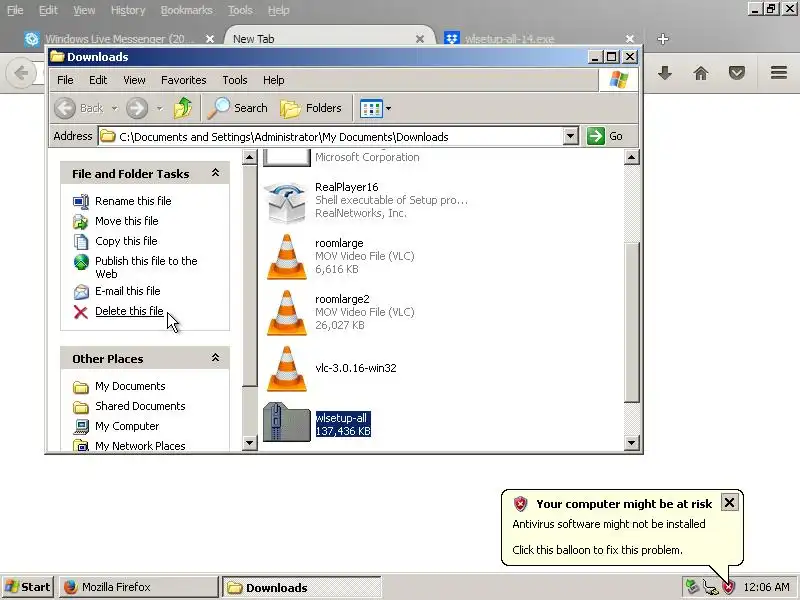
Task: Click Delete this file
Action: [129, 311]
